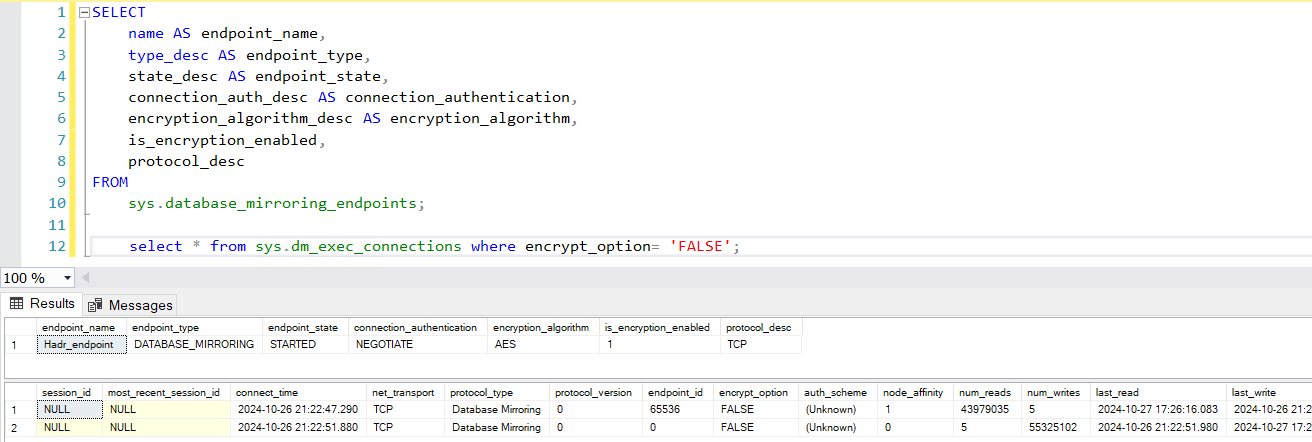Click line number 10 in the editor gutter
Image resolution: width=1312 pixels, height=442 pixels.
coord(58,203)
